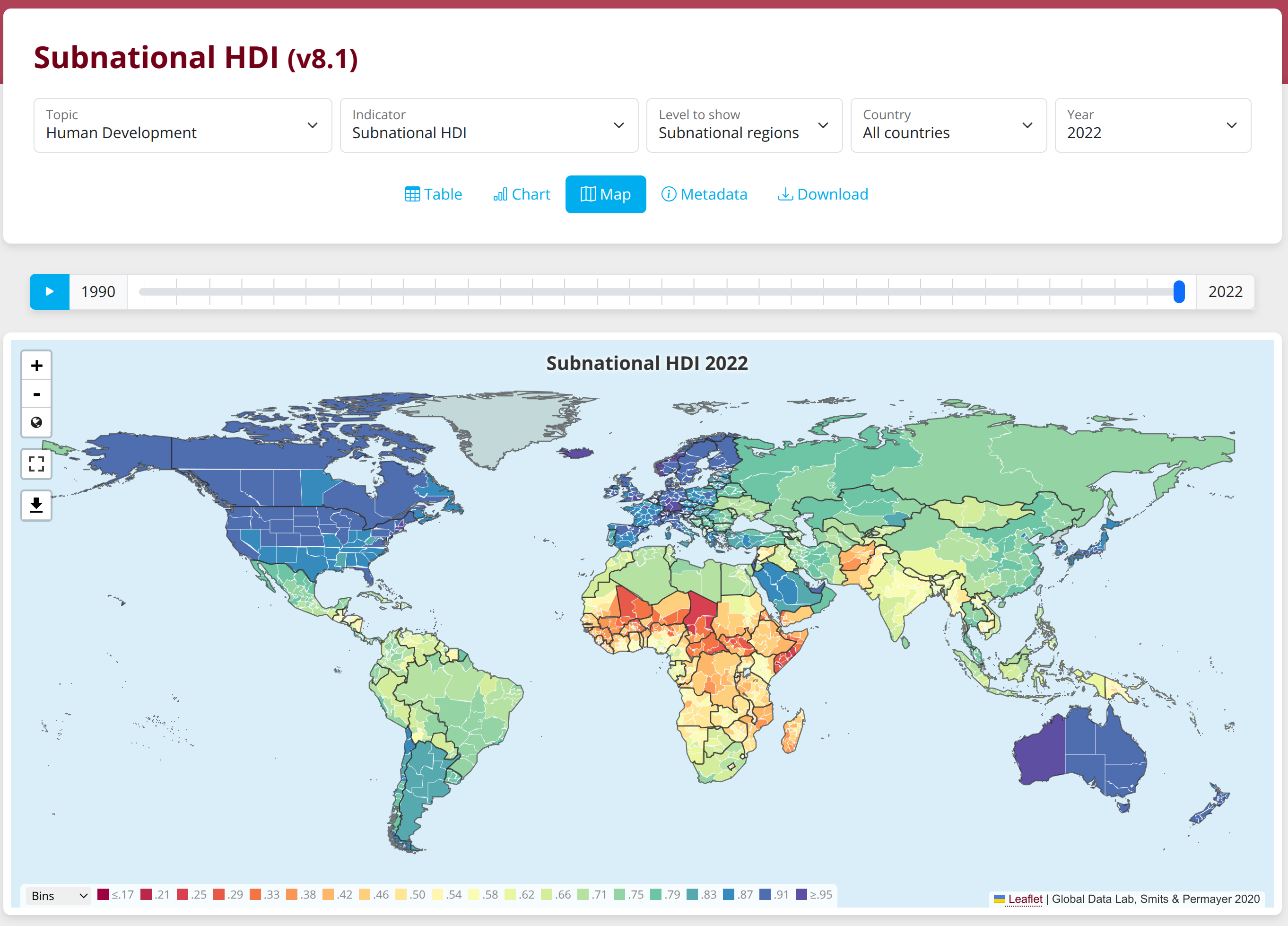Switch to the Chart view
Screen dimensions: 1288x926
522,194
